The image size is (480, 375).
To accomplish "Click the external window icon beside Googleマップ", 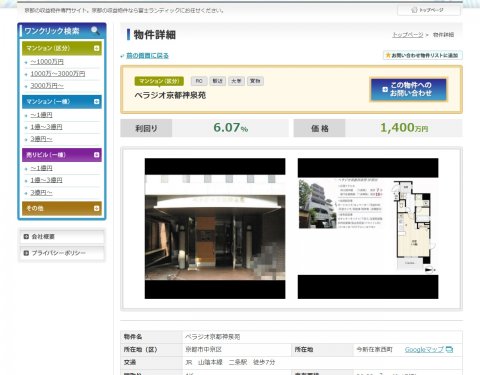I will (449, 349).
